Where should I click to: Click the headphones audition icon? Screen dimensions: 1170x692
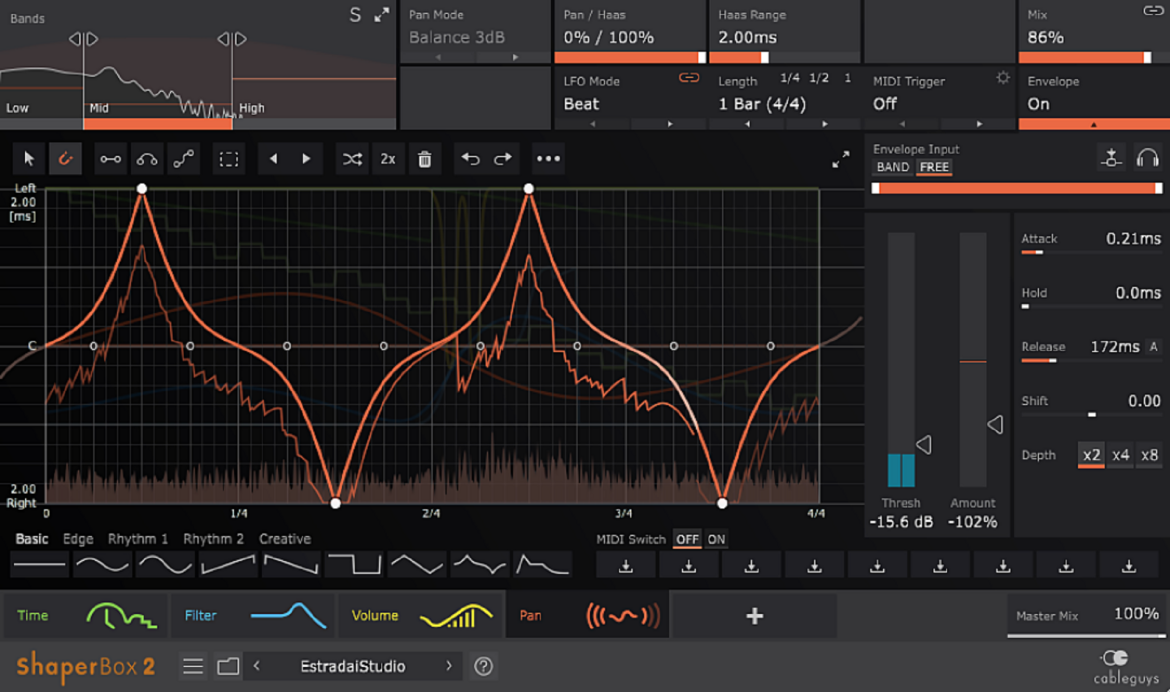pos(1148,158)
